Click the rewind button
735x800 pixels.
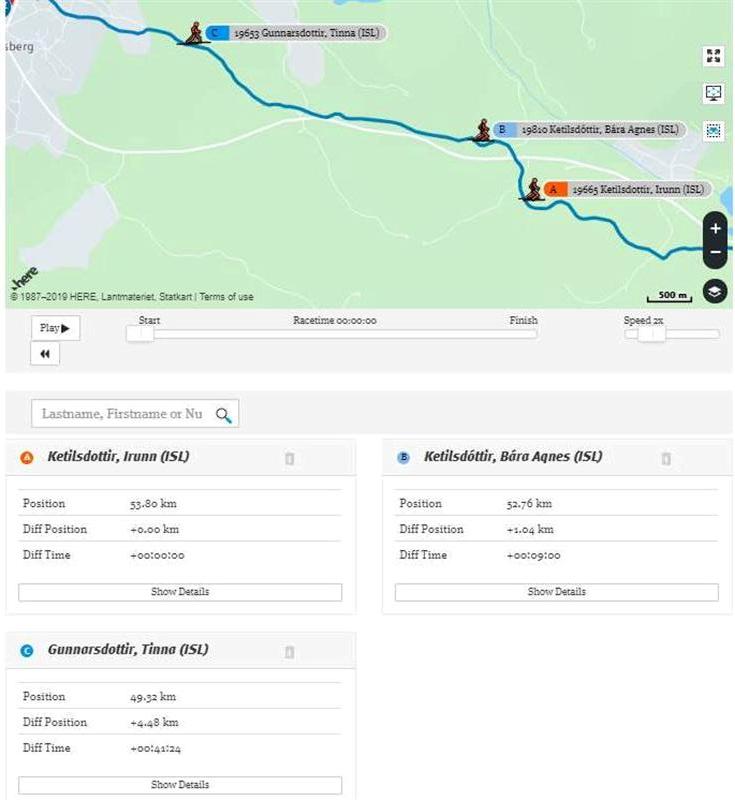45,354
